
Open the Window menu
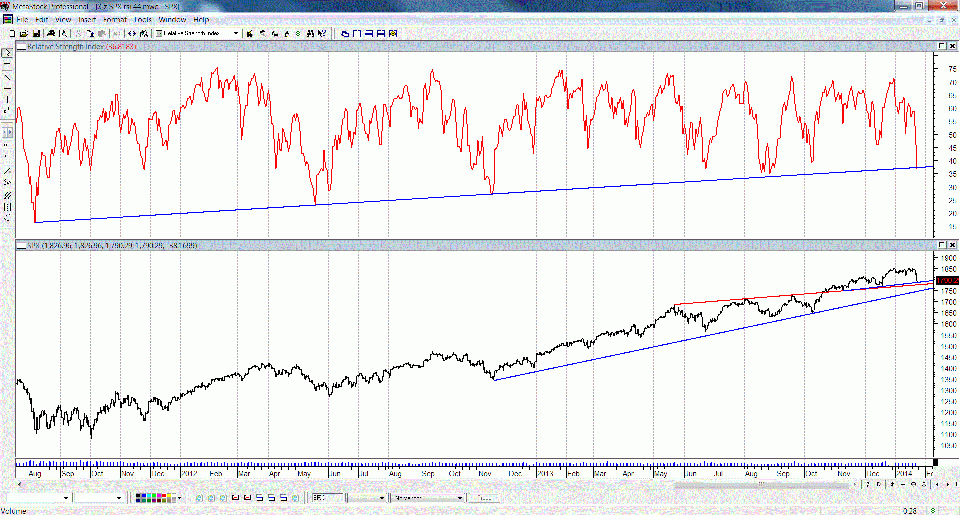click(173, 20)
